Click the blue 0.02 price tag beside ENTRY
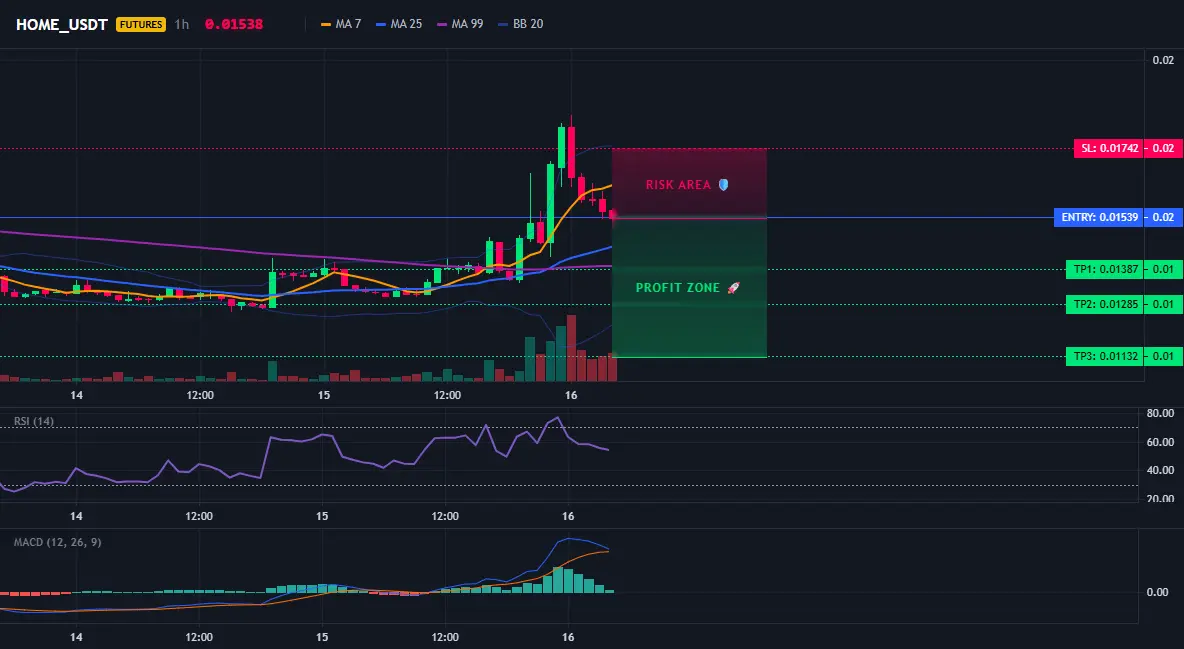The image size is (1184, 649). (1164, 218)
